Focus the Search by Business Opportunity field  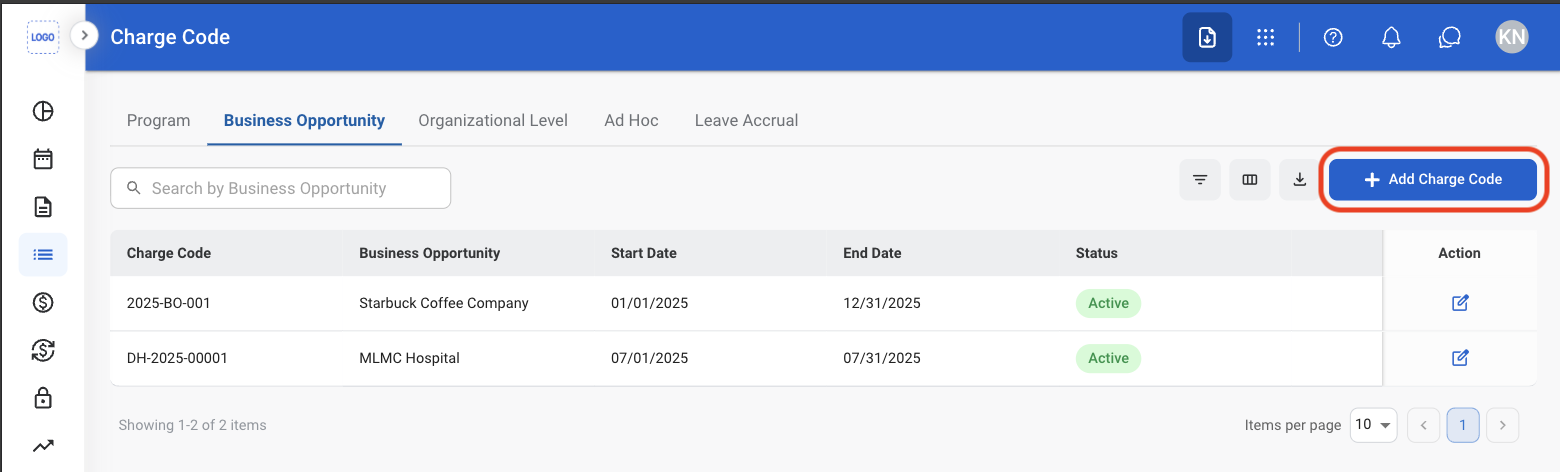[x=281, y=188]
